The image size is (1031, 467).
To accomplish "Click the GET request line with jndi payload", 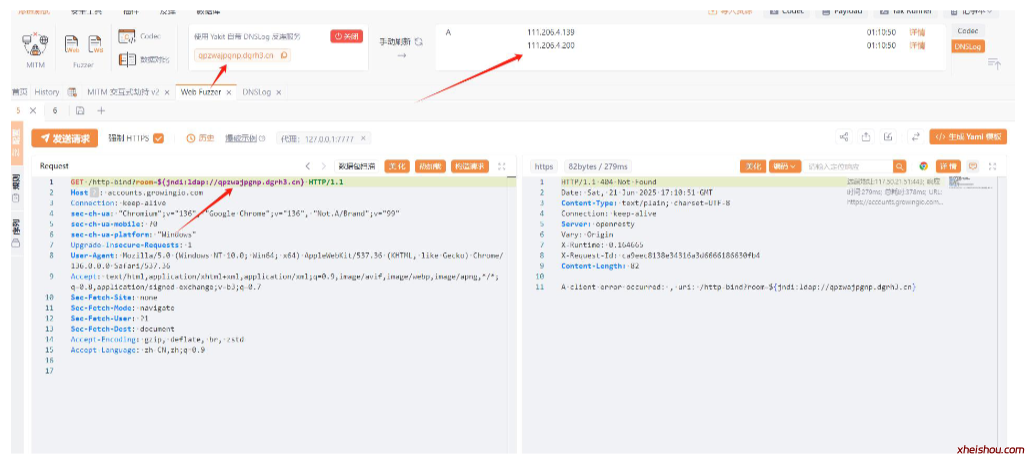I will click(207, 182).
